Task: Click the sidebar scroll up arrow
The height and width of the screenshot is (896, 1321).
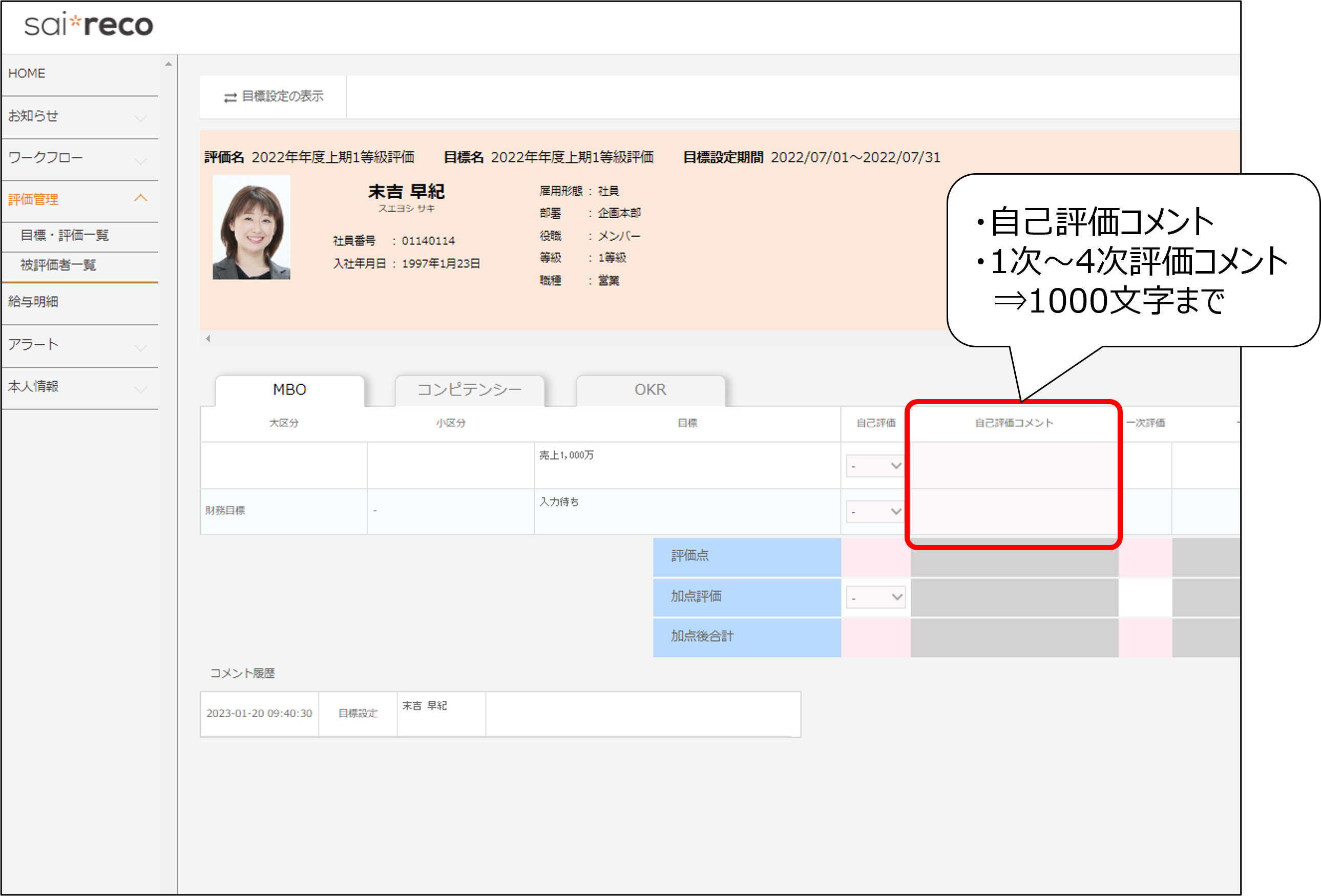Action: click(x=168, y=64)
